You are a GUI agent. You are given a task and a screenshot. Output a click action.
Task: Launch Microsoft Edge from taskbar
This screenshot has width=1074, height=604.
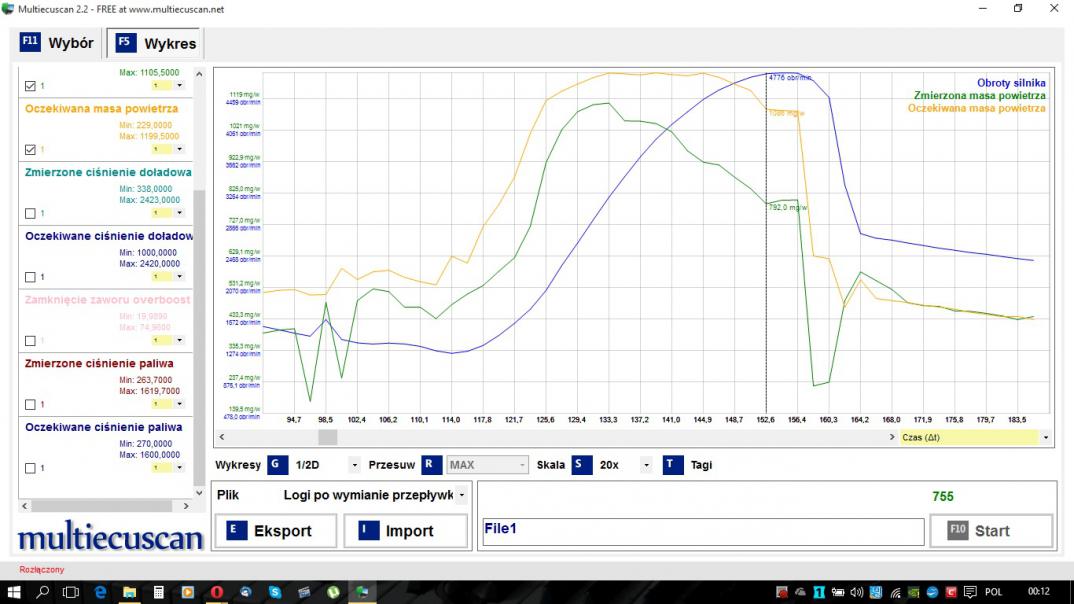(x=100, y=592)
